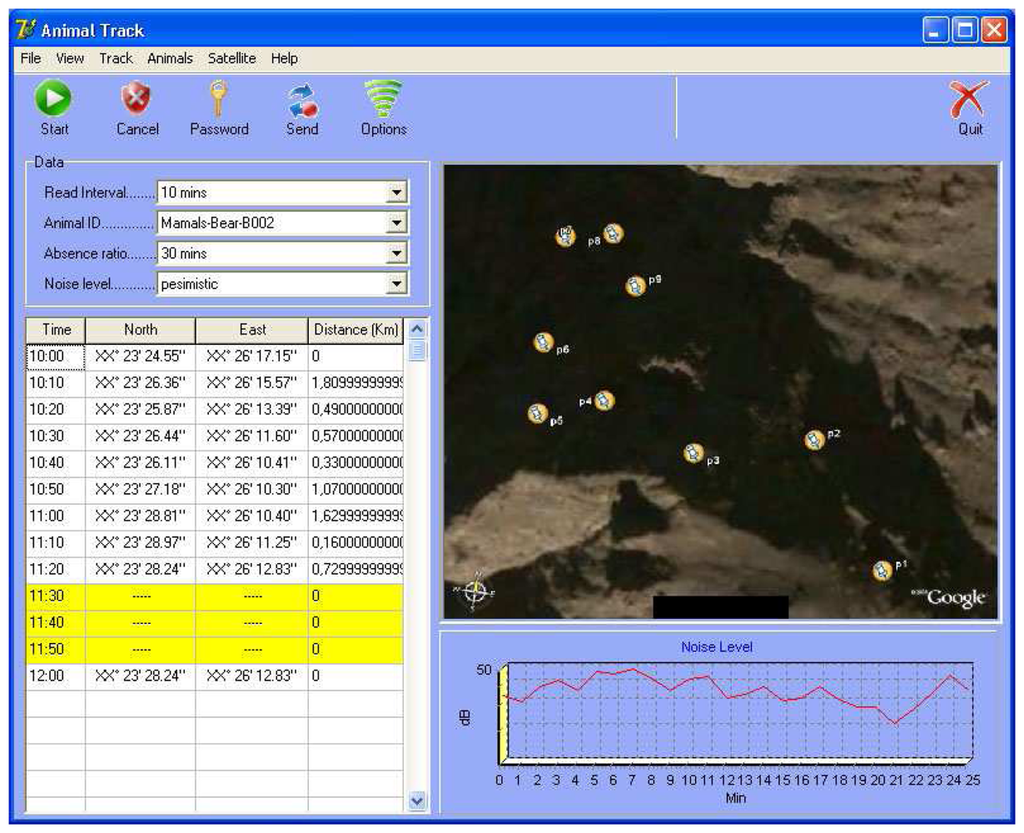1024x833 pixels.
Task: Maximize the Animal Track window
Action: [x=965, y=31]
